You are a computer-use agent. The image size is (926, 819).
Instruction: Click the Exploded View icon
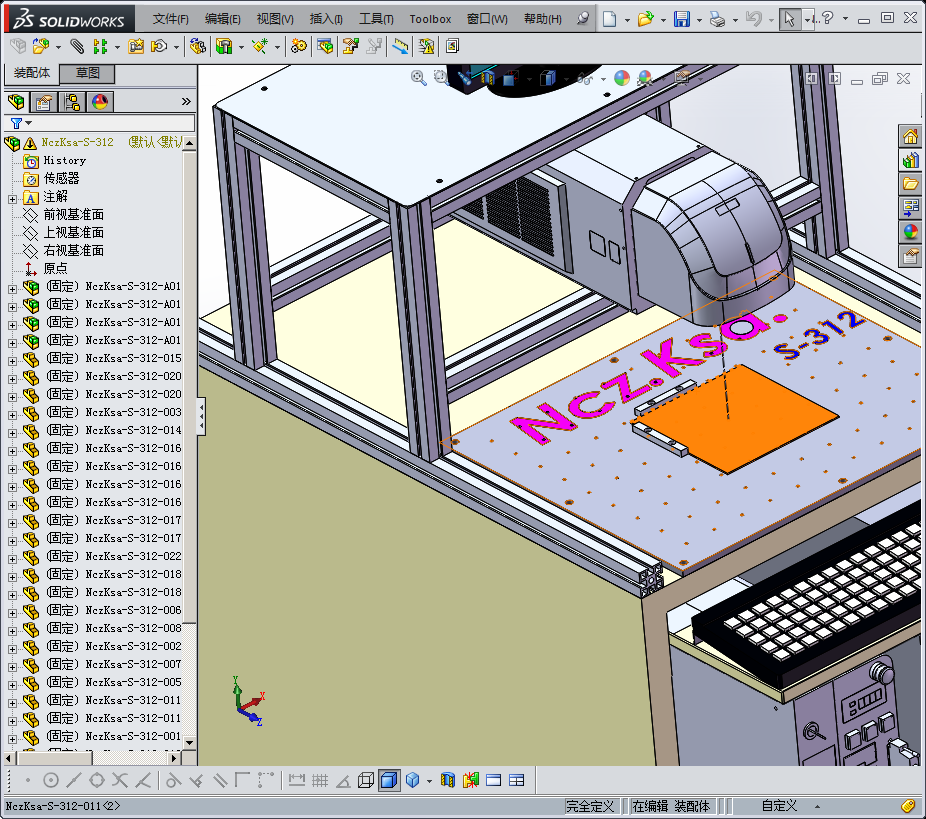[x=351, y=46]
